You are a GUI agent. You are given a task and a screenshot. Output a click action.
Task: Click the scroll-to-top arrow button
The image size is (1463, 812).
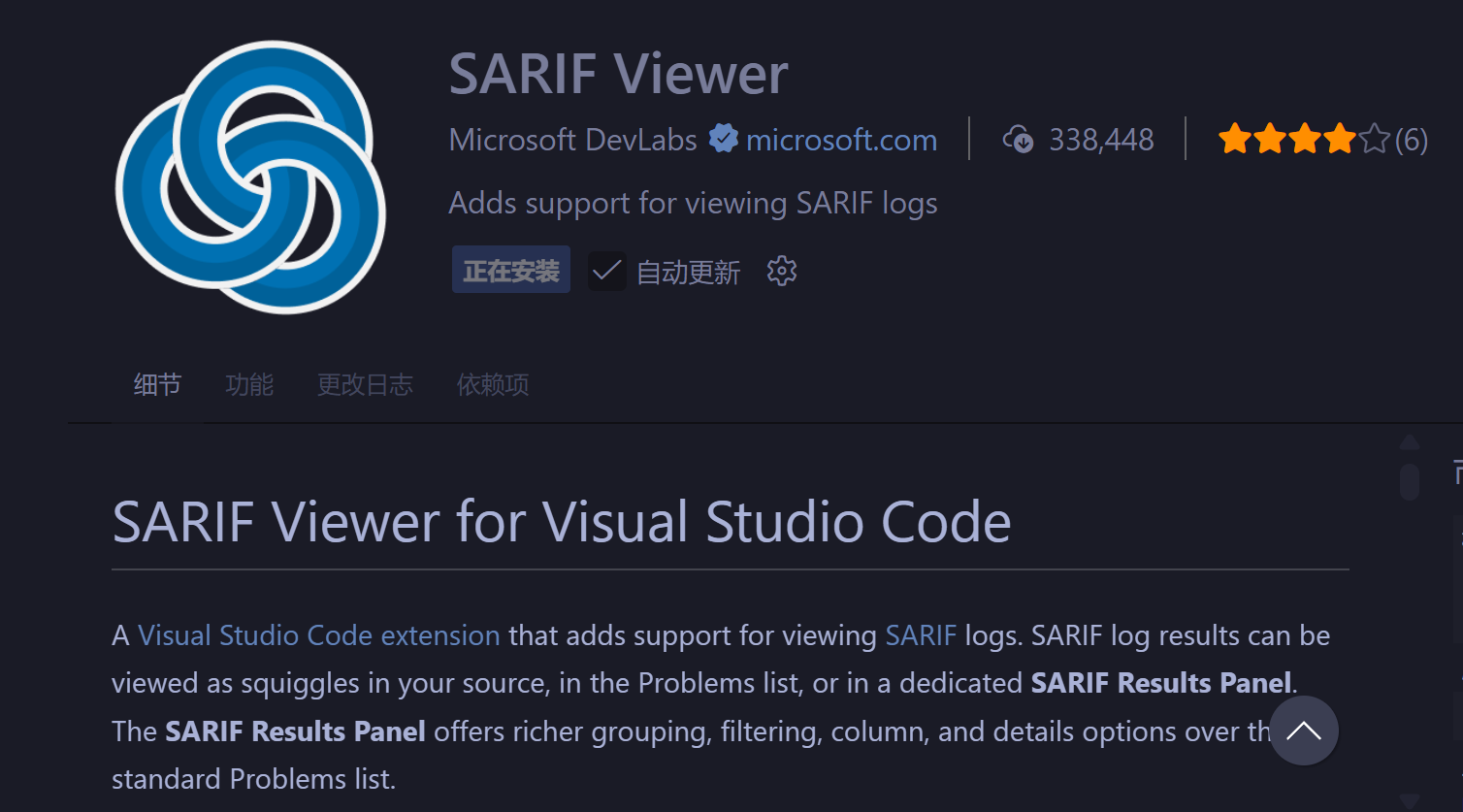1304,731
